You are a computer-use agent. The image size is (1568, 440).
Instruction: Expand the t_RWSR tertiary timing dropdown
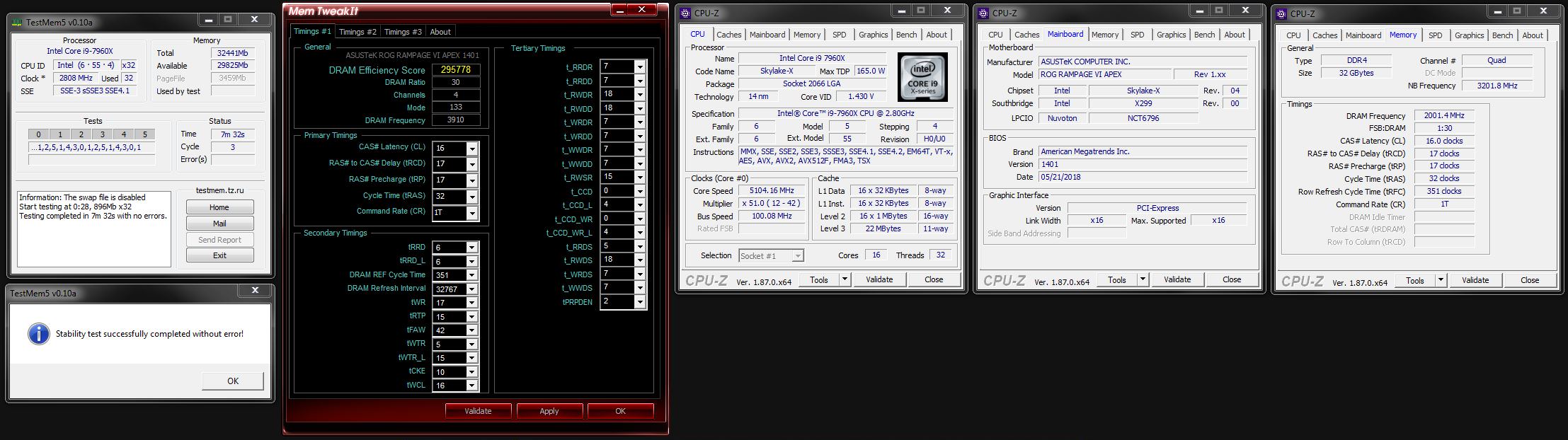point(639,177)
